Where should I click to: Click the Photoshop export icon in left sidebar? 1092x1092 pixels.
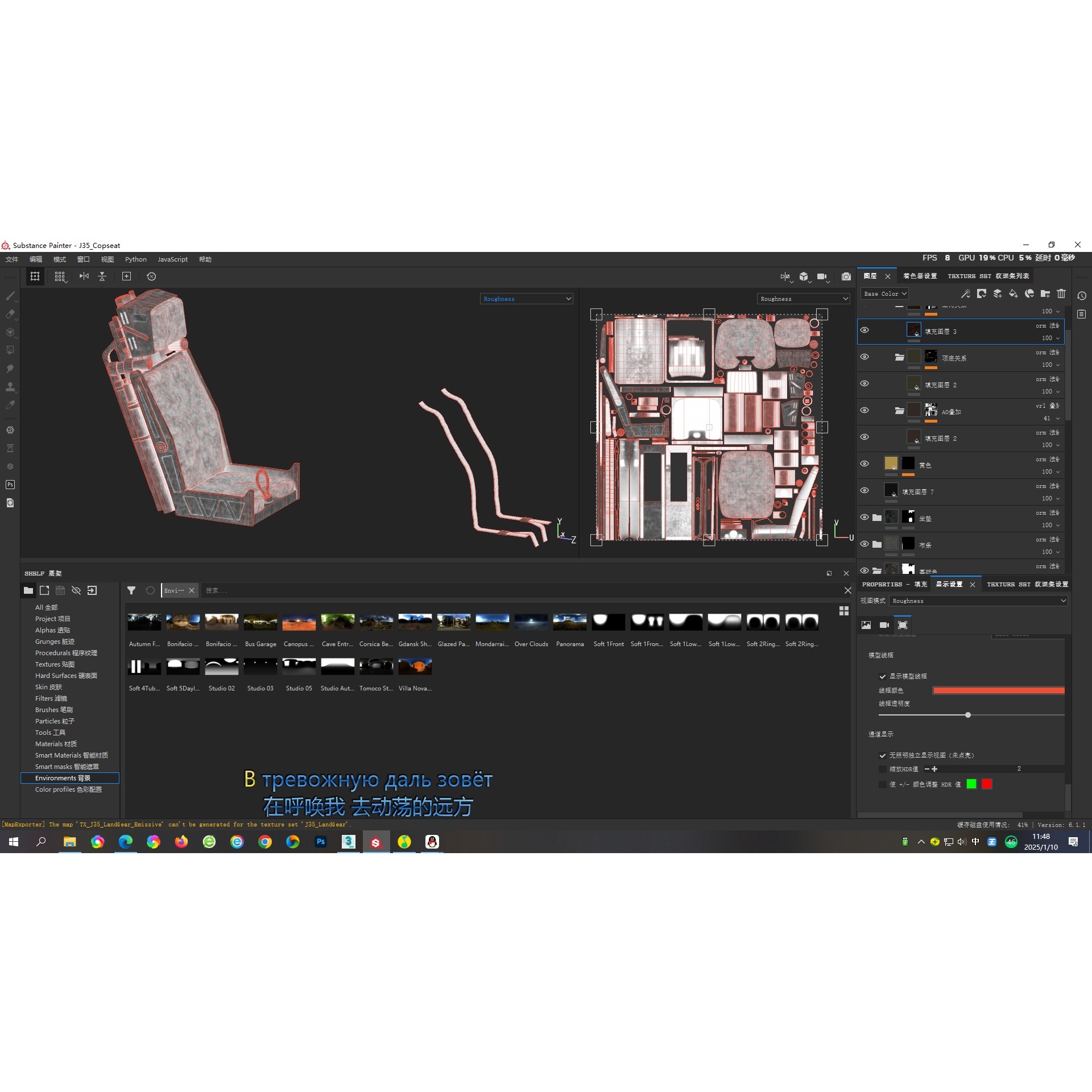click(x=10, y=485)
